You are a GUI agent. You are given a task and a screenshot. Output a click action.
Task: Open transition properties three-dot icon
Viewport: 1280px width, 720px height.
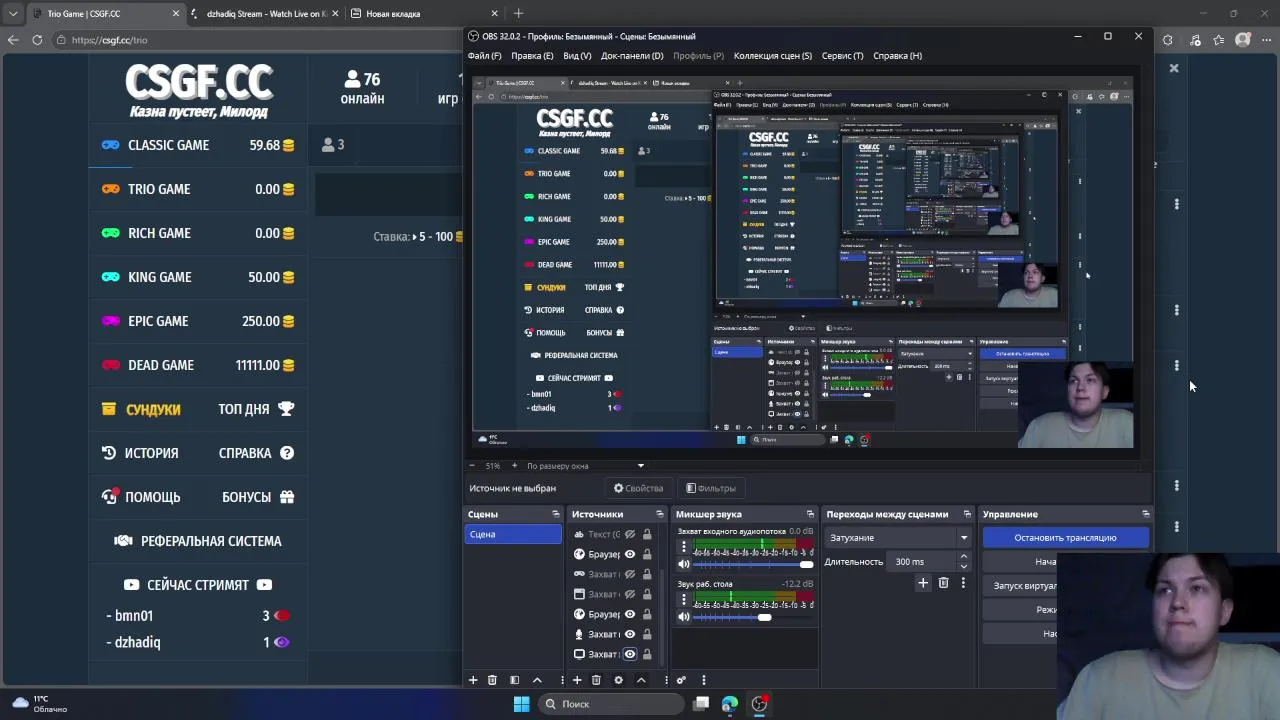click(x=963, y=583)
